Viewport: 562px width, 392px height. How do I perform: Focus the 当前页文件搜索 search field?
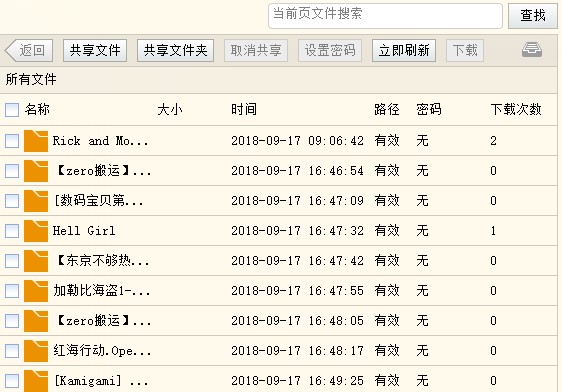(385, 16)
